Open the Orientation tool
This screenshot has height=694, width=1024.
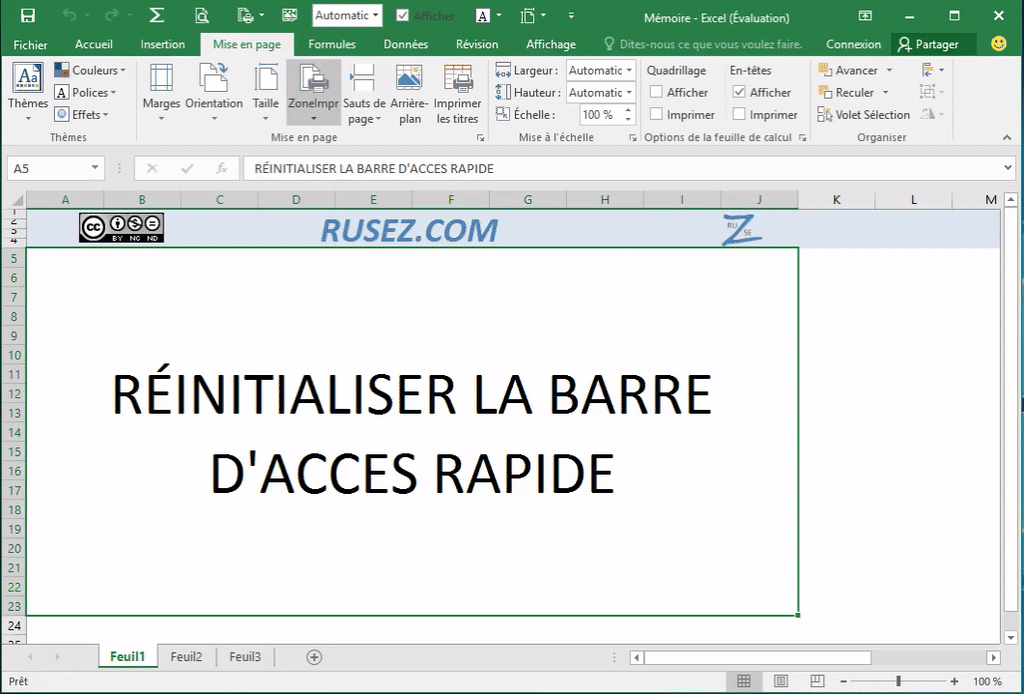pos(214,92)
